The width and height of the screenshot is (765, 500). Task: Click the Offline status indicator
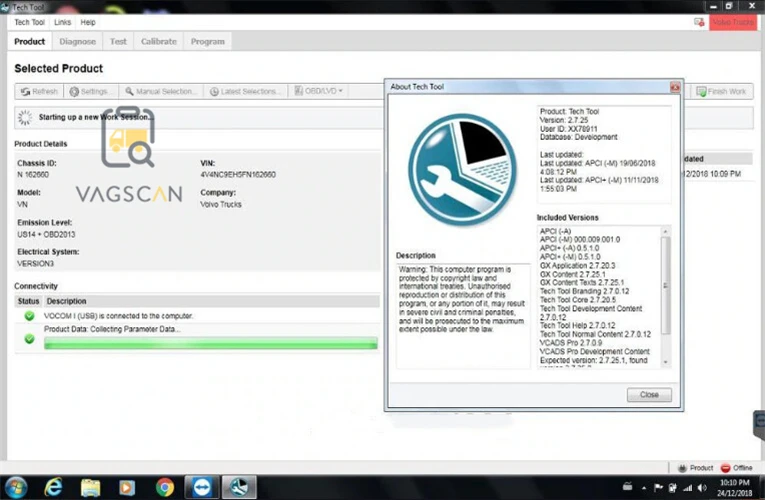point(737,468)
